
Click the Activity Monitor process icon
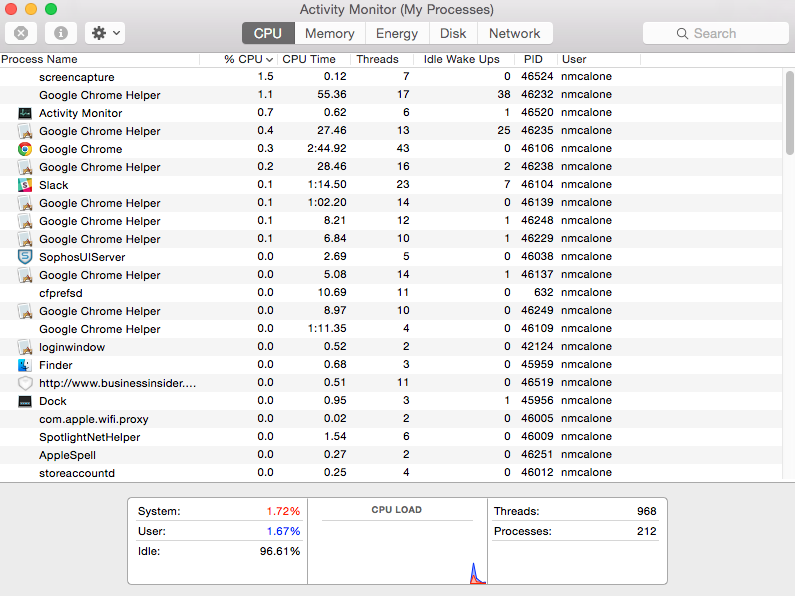pyautogui.click(x=25, y=113)
